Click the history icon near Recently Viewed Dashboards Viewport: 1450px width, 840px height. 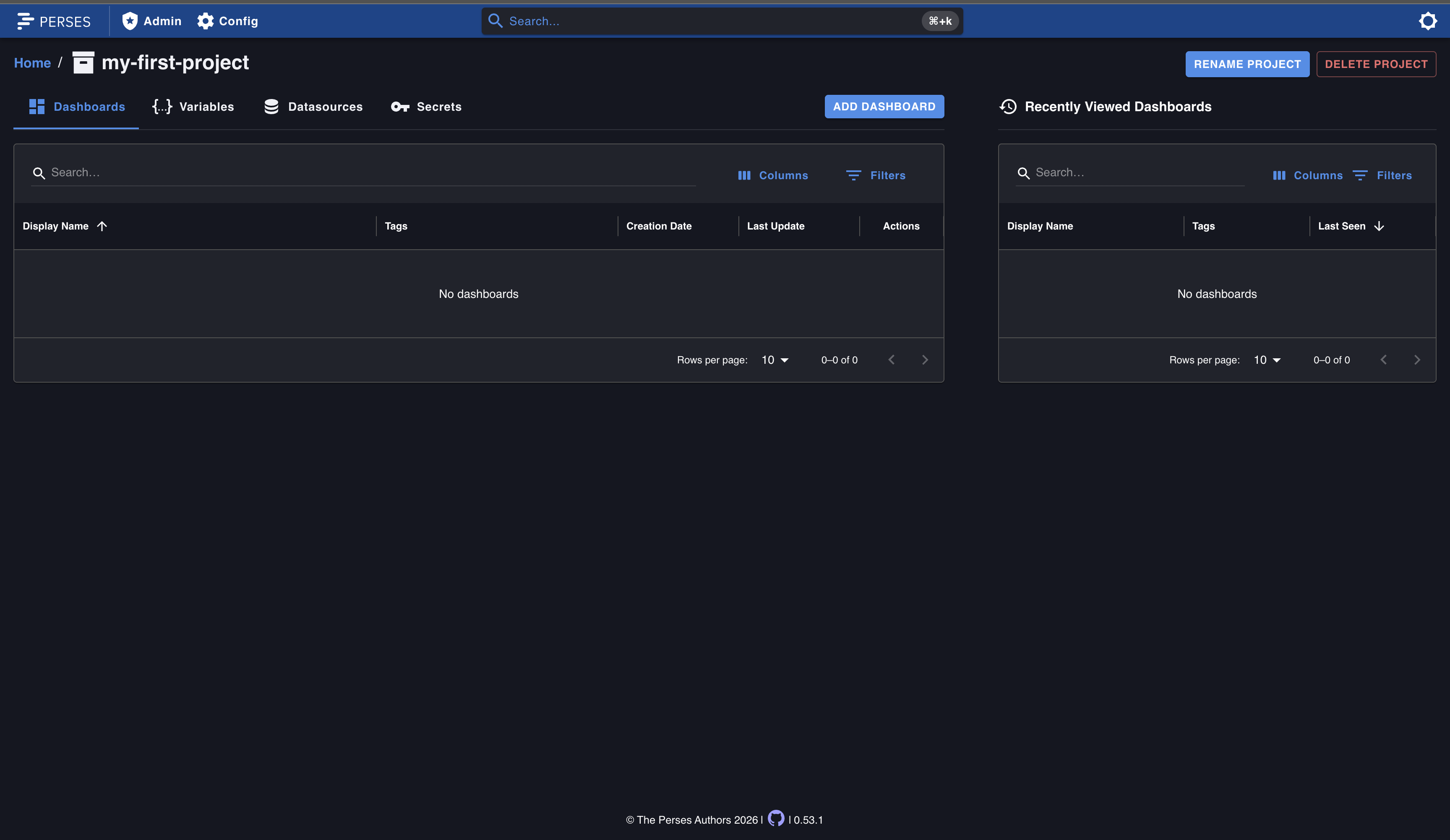click(x=1008, y=107)
